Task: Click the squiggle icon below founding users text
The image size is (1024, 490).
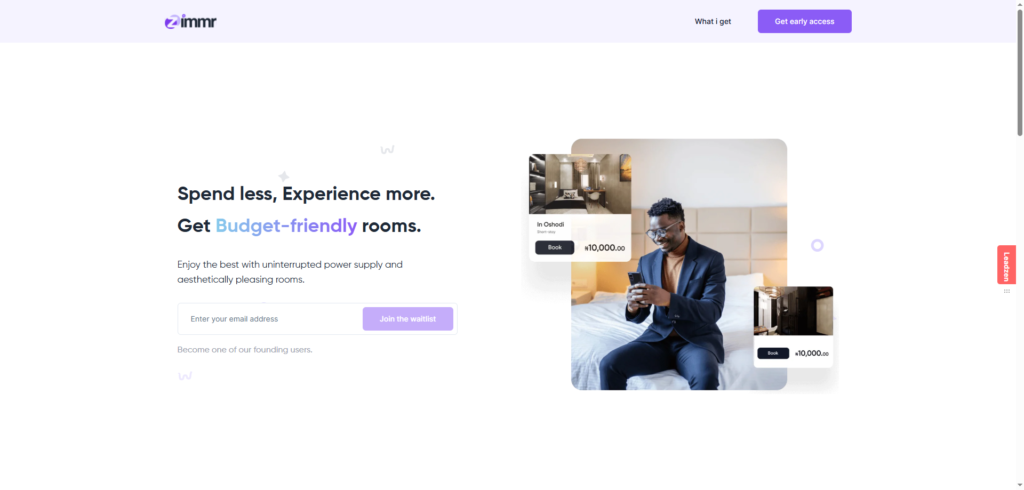Action: pos(185,376)
